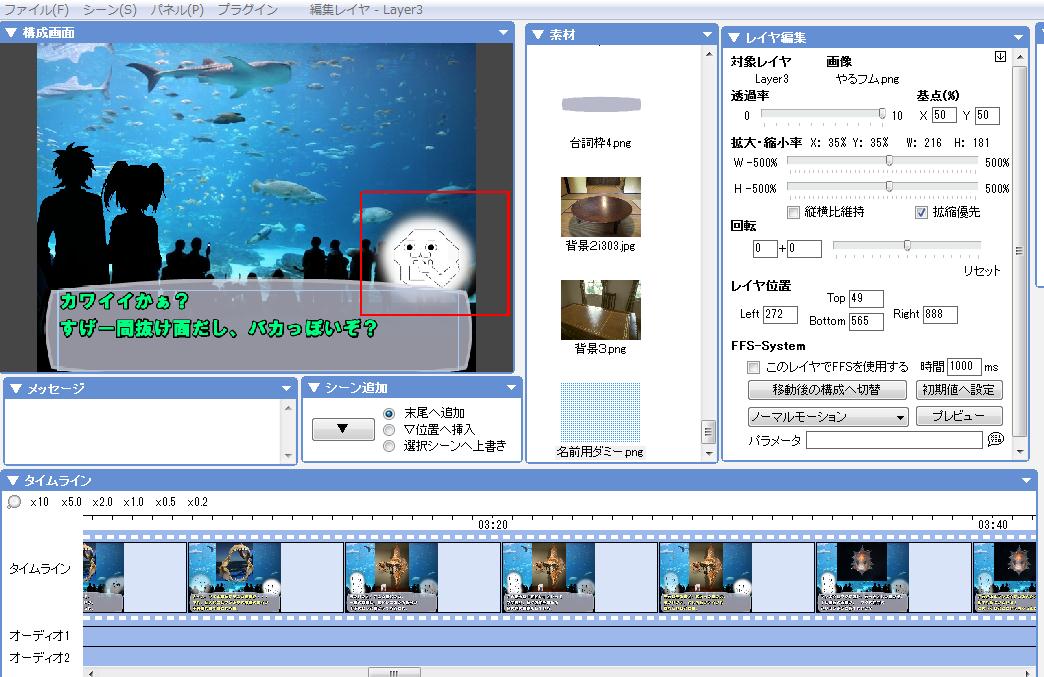Image resolution: width=1044 pixels, height=677 pixels.
Task: Select 背景3.png material thumbnail
Action: [x=601, y=310]
